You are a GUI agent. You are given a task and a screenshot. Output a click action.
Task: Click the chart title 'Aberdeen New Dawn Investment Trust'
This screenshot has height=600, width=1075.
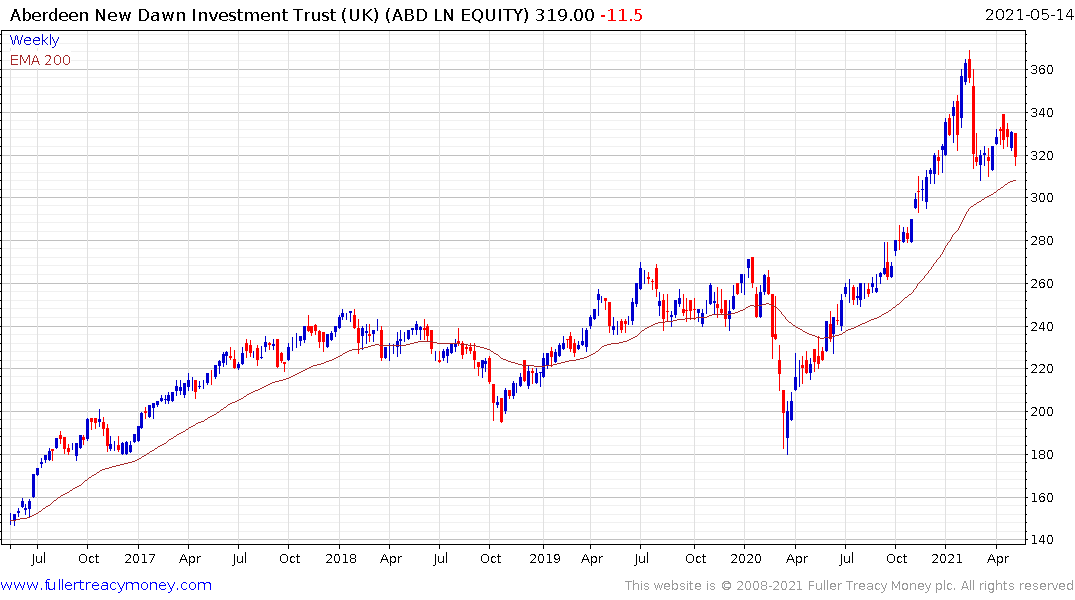[x=174, y=15]
